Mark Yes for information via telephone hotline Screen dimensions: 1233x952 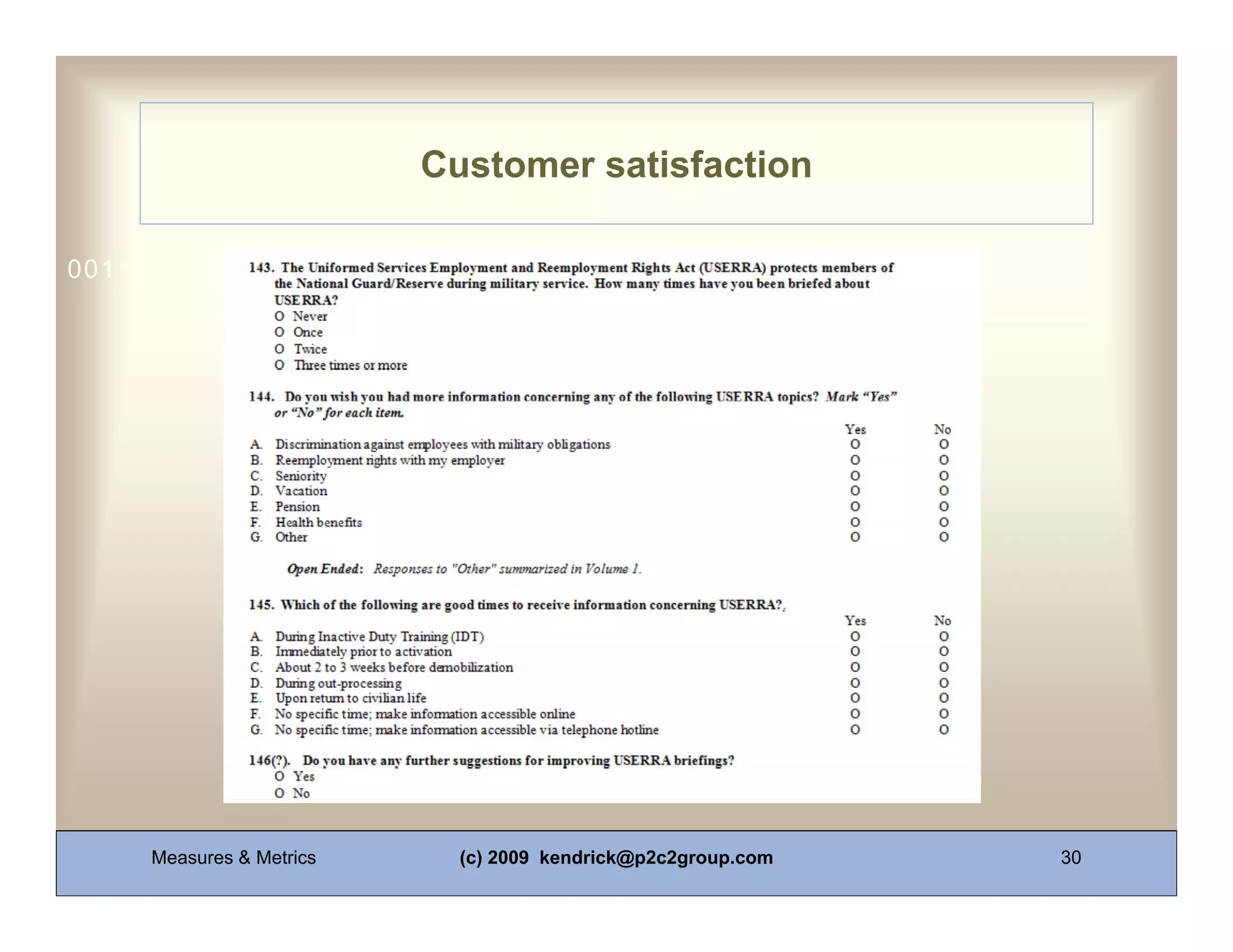855,729
